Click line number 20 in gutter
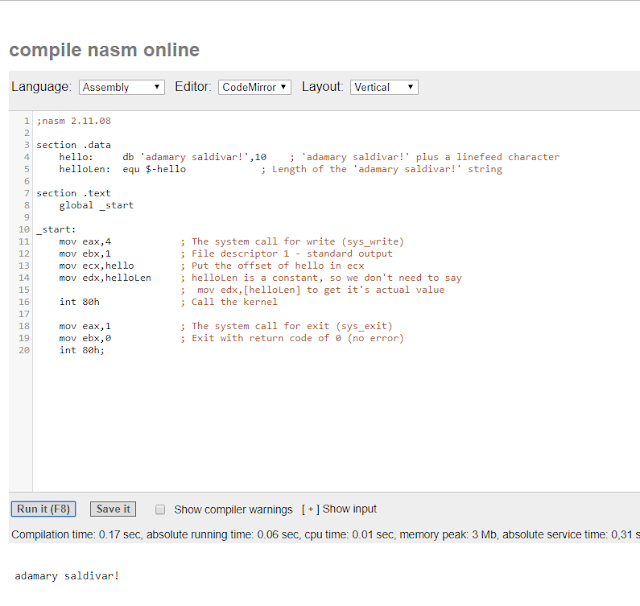This screenshot has width=640, height=606. [x=24, y=350]
